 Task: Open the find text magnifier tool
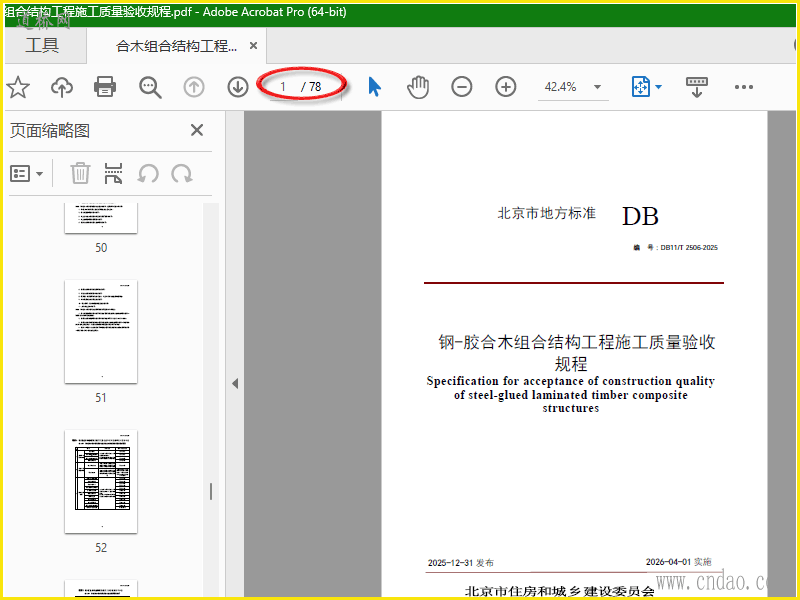pyautogui.click(x=150, y=87)
